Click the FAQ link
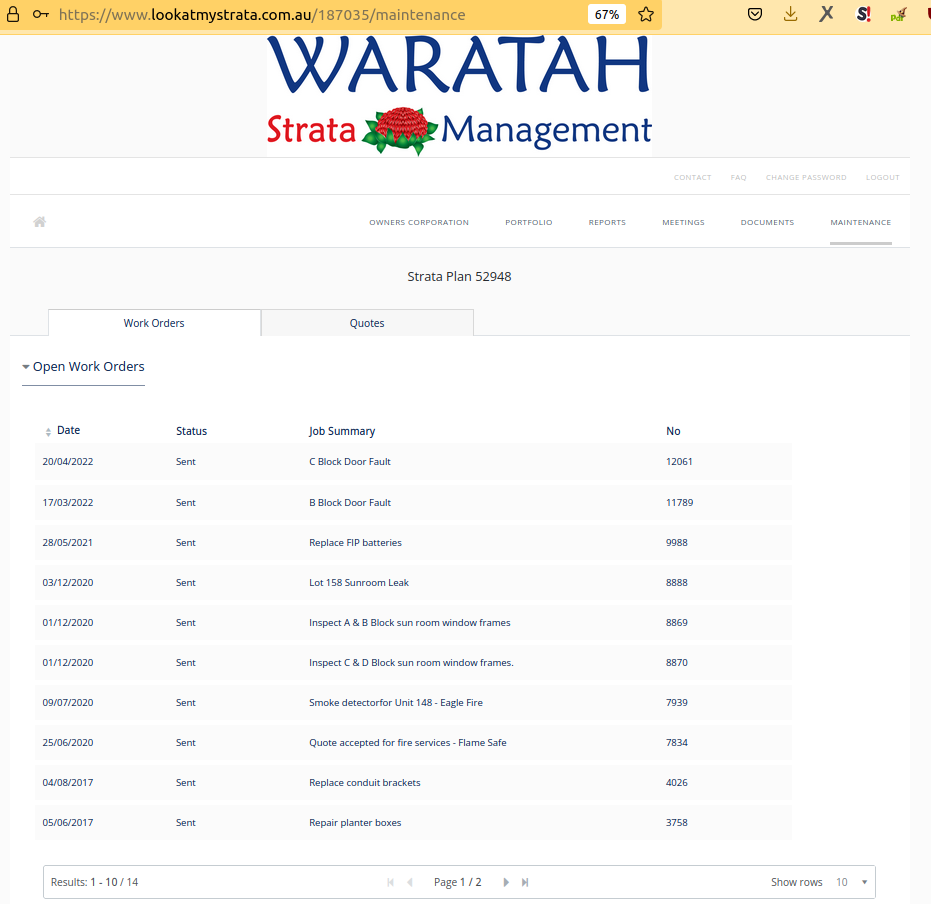 [738, 177]
